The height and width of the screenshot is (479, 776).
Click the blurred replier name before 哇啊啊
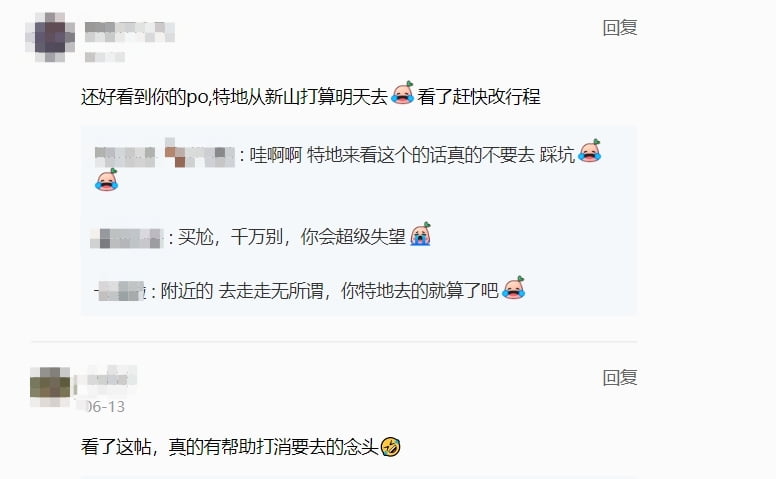tap(164, 153)
